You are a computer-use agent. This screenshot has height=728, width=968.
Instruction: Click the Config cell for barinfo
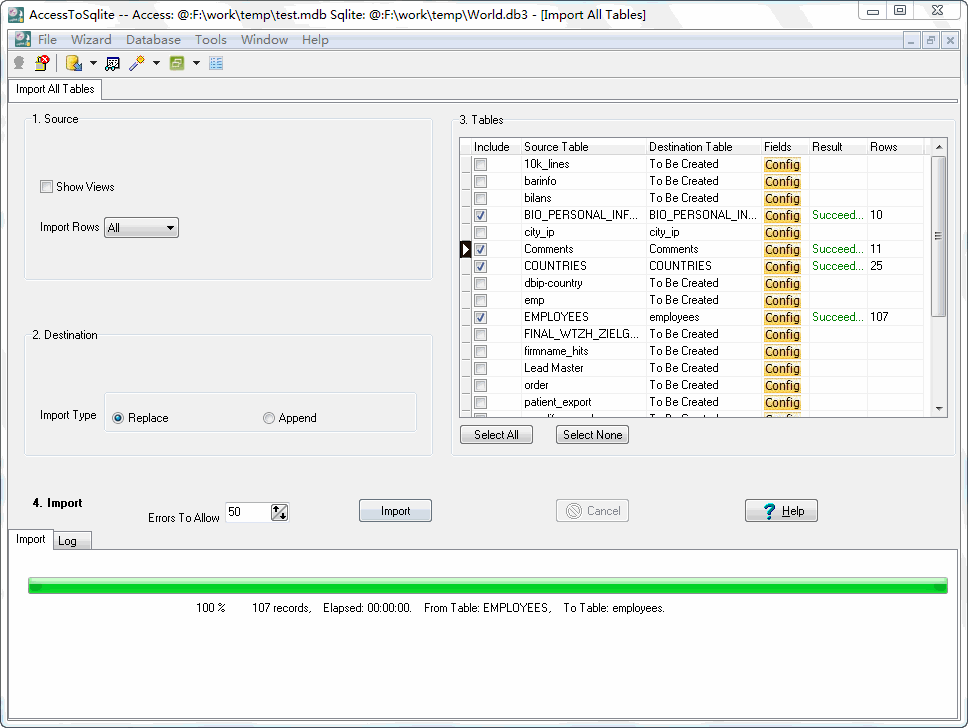coord(782,182)
